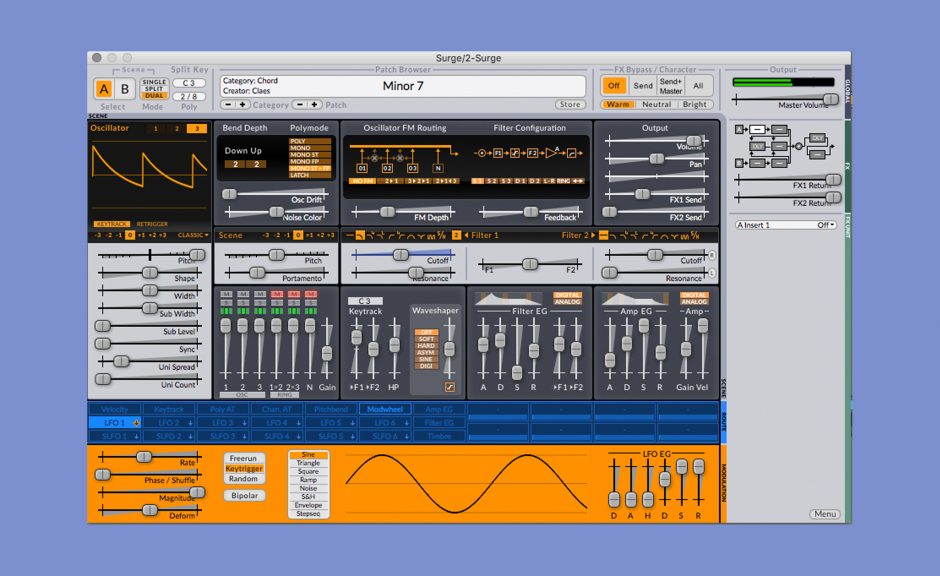940x576 pixels.
Task: Enable Keytrigger mode for the LFO
Action: [x=245, y=470]
